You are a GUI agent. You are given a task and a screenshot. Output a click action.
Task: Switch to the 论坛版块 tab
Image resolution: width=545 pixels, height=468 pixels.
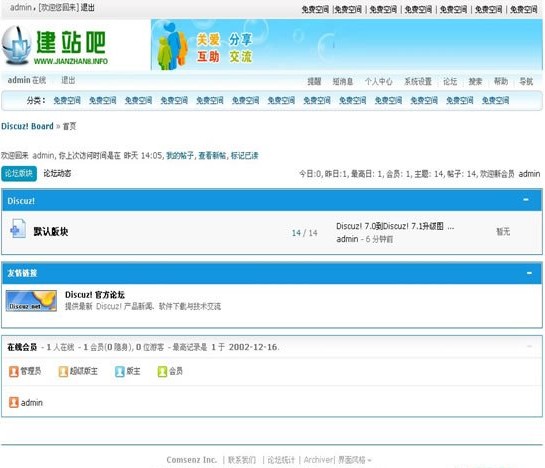[x=19, y=174]
